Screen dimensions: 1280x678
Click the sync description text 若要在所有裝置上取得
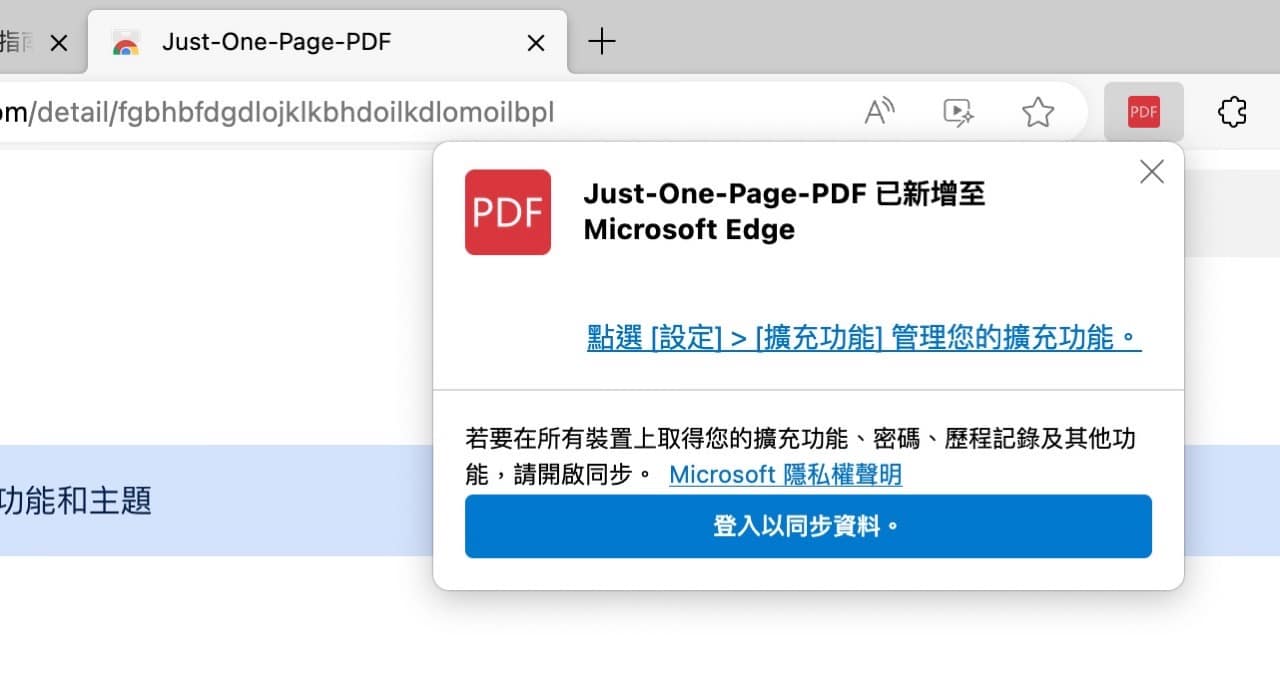coord(800,456)
